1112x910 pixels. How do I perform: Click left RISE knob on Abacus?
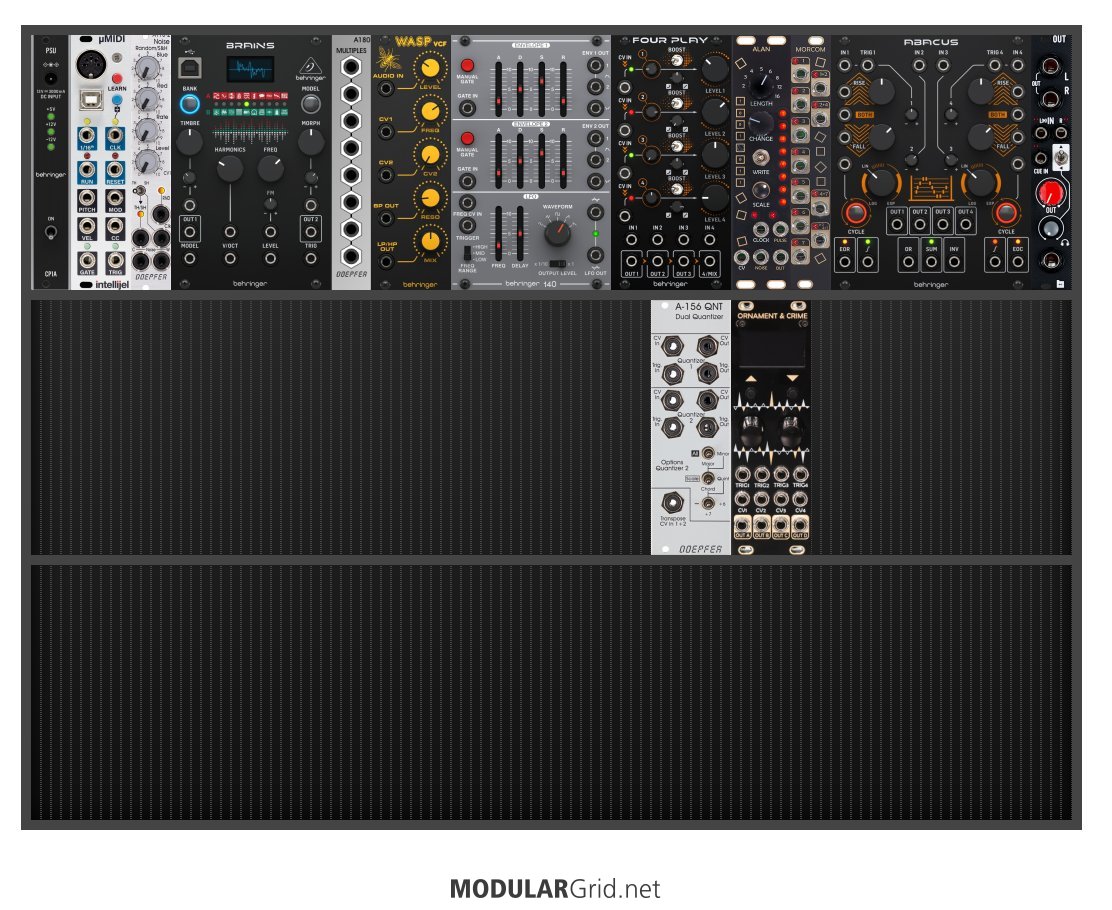coord(880,91)
